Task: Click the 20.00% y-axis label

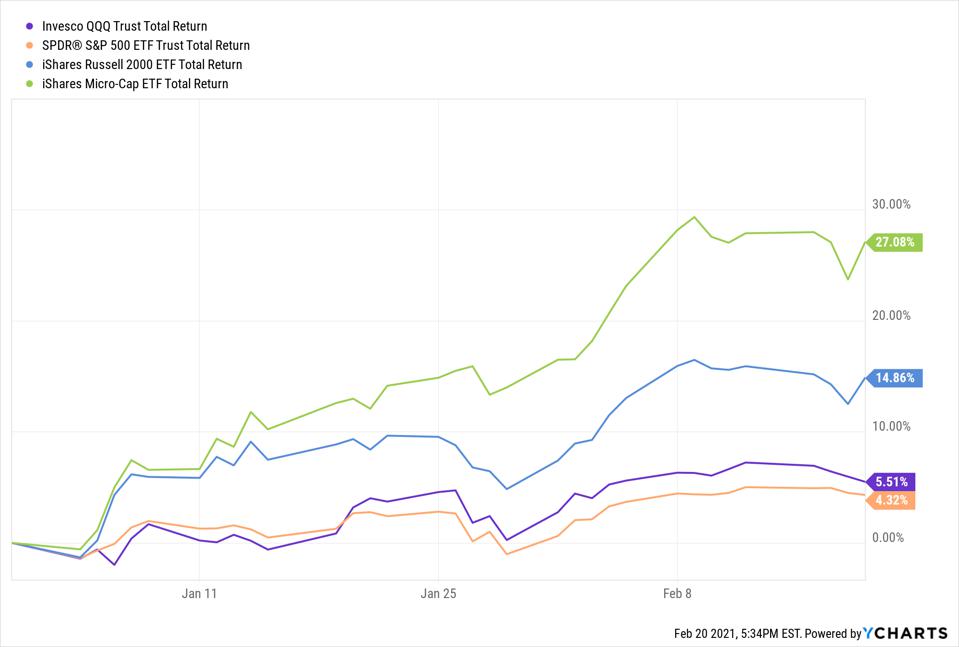Action: click(891, 316)
